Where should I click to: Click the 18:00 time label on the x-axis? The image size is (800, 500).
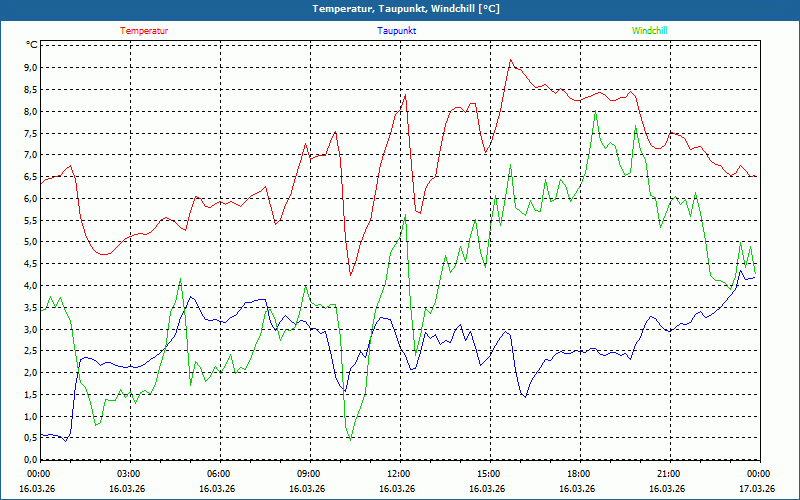pyautogui.click(x=578, y=474)
